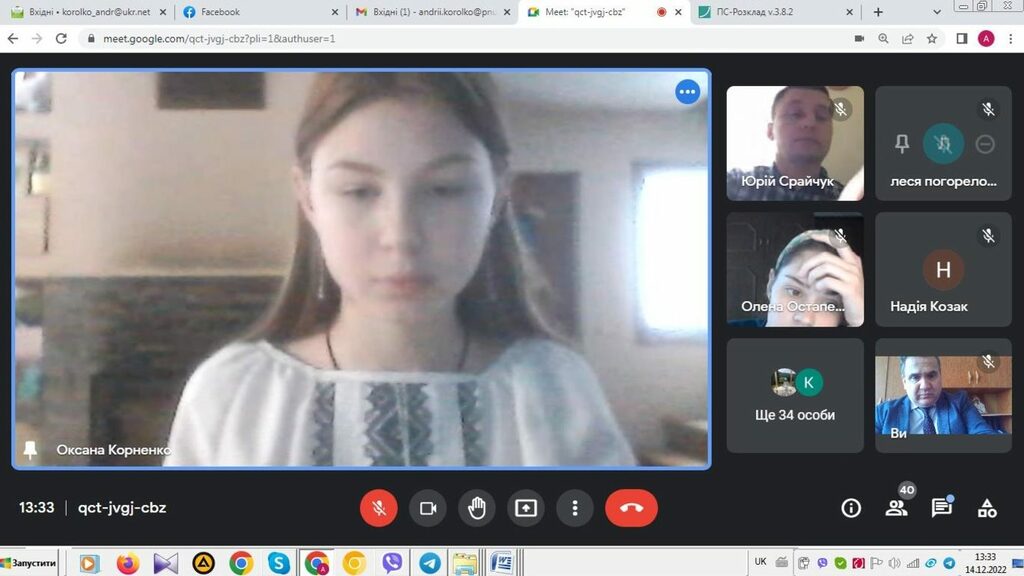The height and width of the screenshot is (576, 1024).
Task: Expand the Chrome tab search chevron
Action: pyautogui.click(x=939, y=12)
